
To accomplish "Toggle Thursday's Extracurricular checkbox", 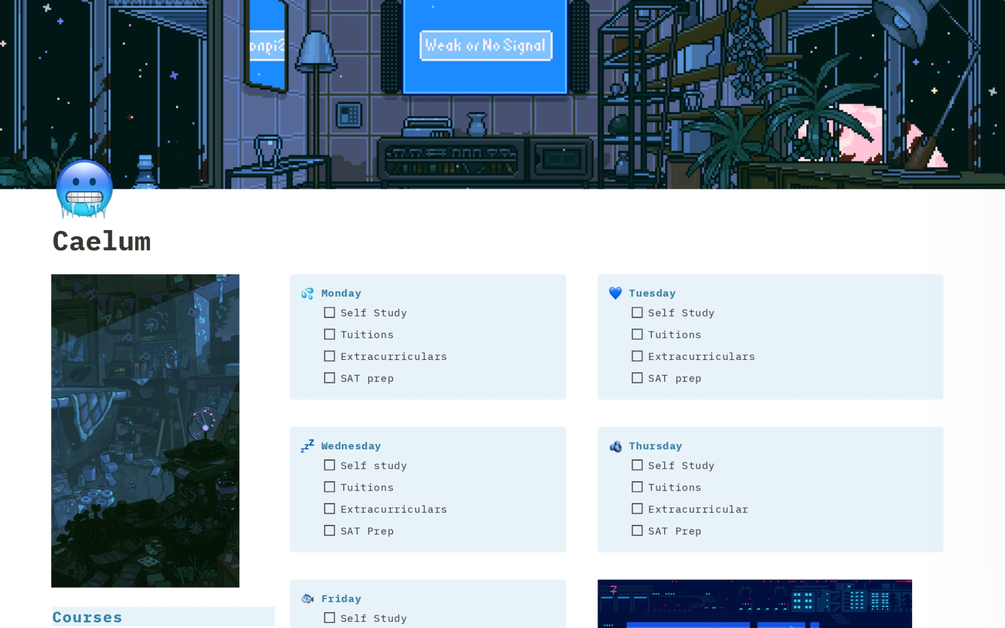I will pyautogui.click(x=637, y=509).
